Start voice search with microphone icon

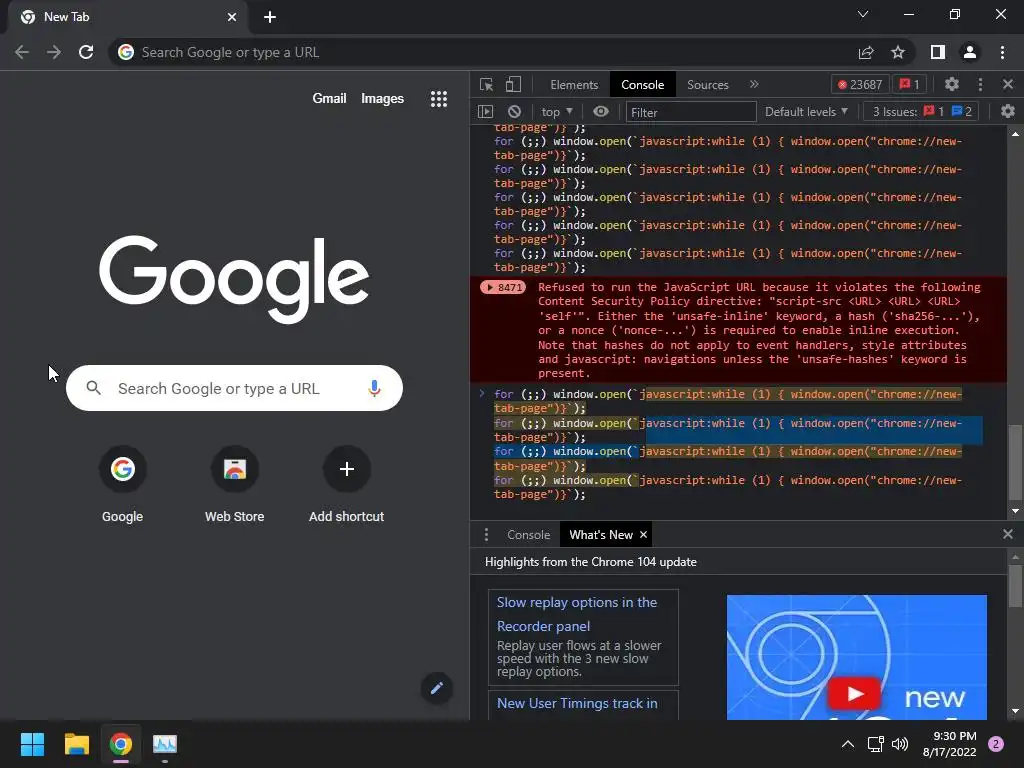pyautogui.click(x=374, y=388)
